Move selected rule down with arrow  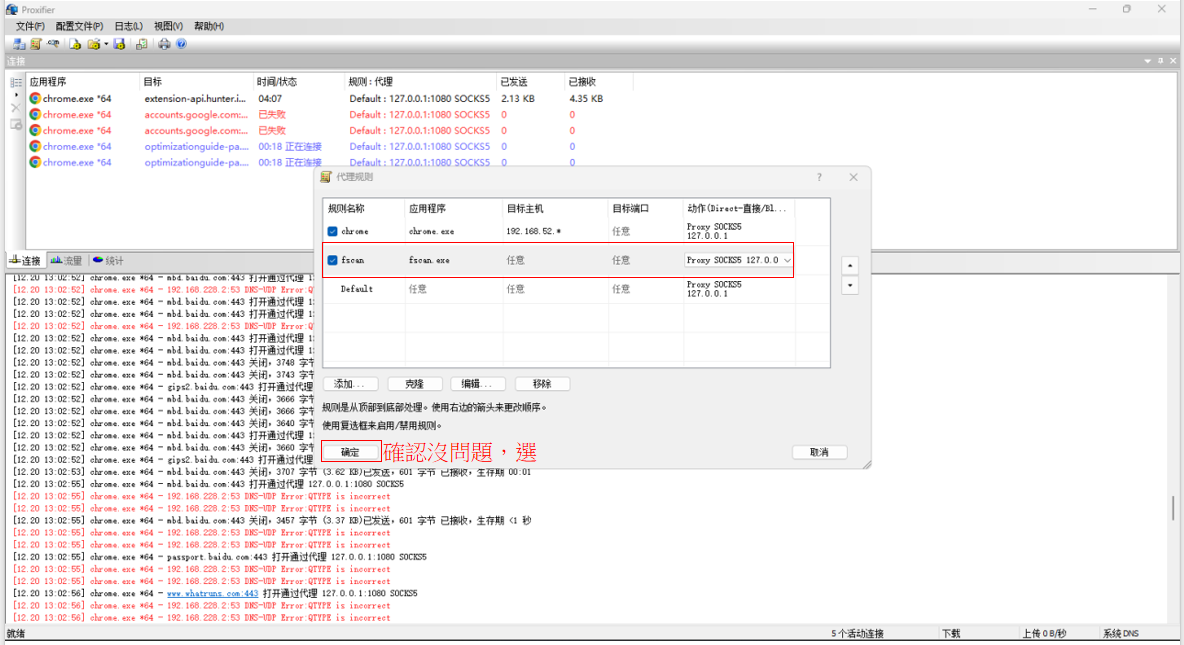tap(850, 285)
